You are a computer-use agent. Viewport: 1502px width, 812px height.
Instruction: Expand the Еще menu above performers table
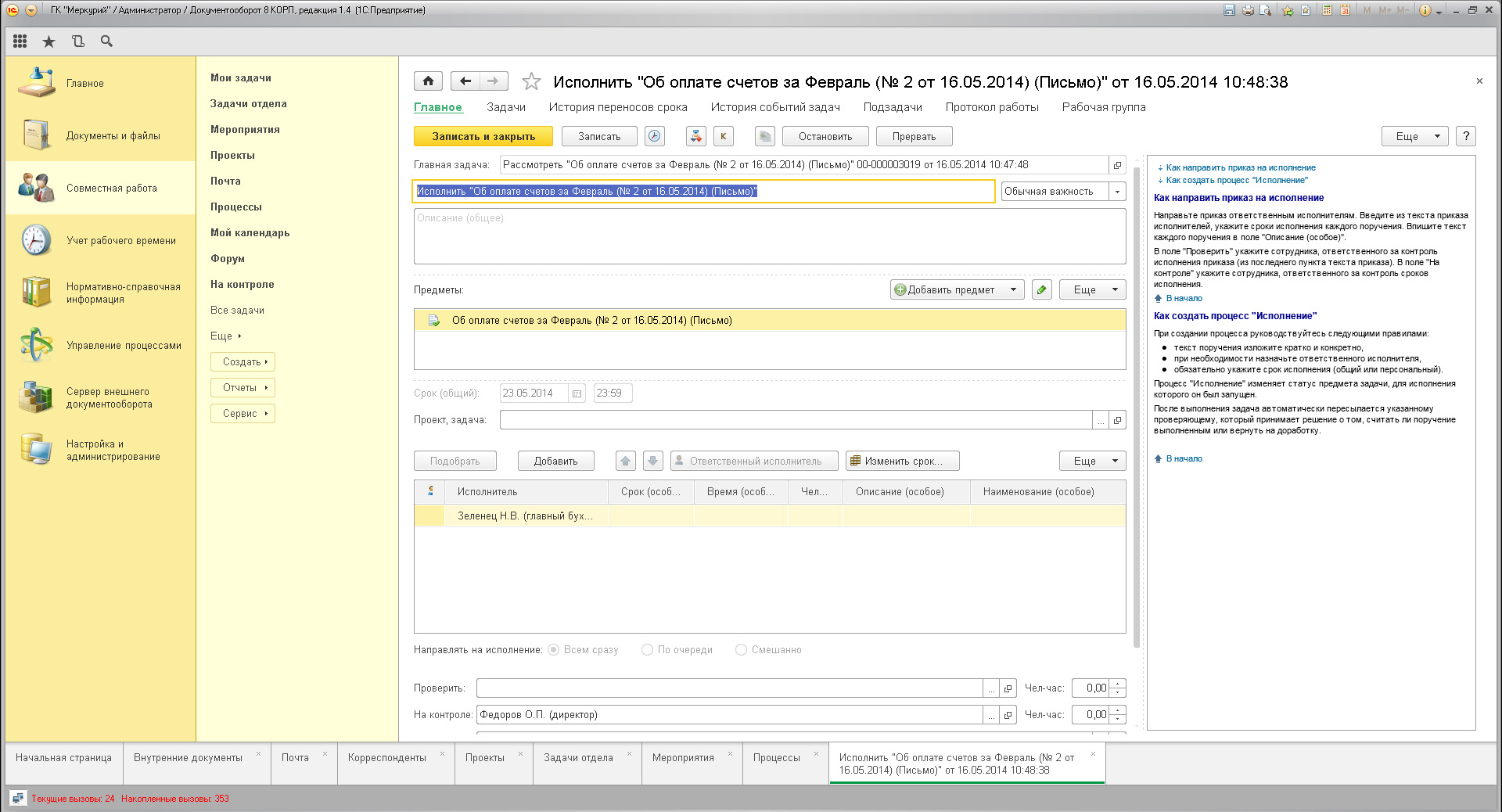tap(1092, 461)
